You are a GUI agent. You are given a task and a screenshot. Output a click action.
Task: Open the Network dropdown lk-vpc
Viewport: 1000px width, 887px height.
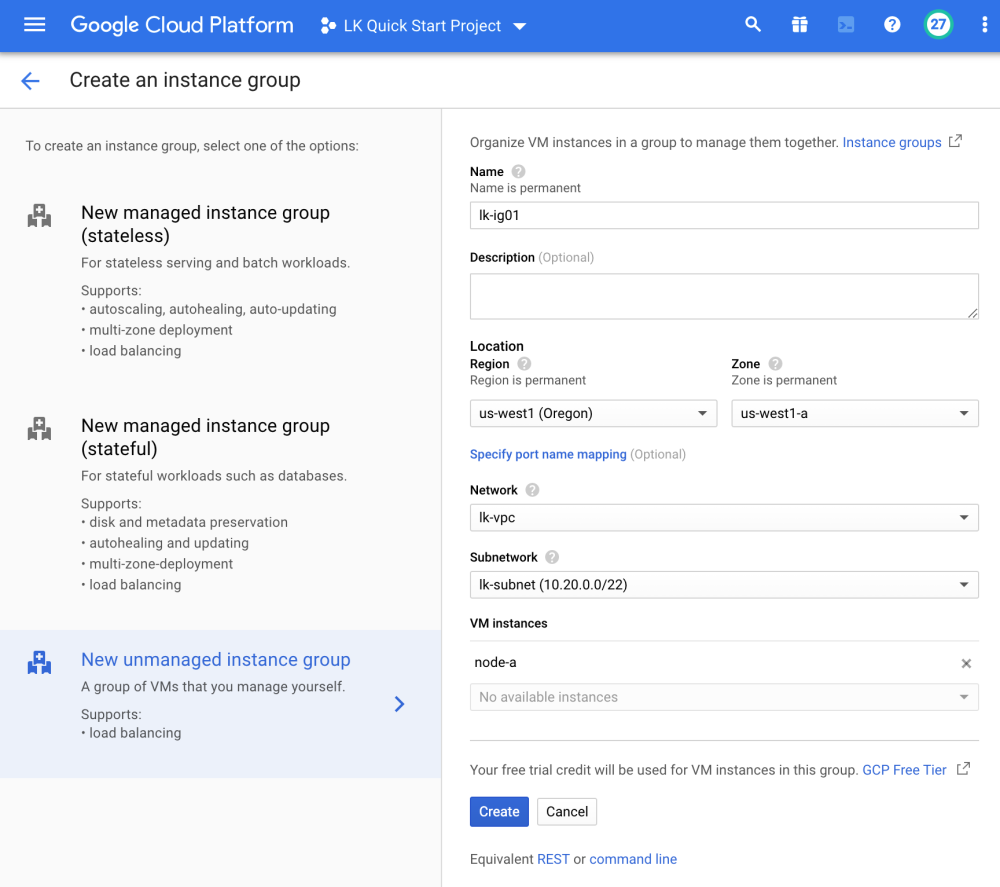pos(723,517)
